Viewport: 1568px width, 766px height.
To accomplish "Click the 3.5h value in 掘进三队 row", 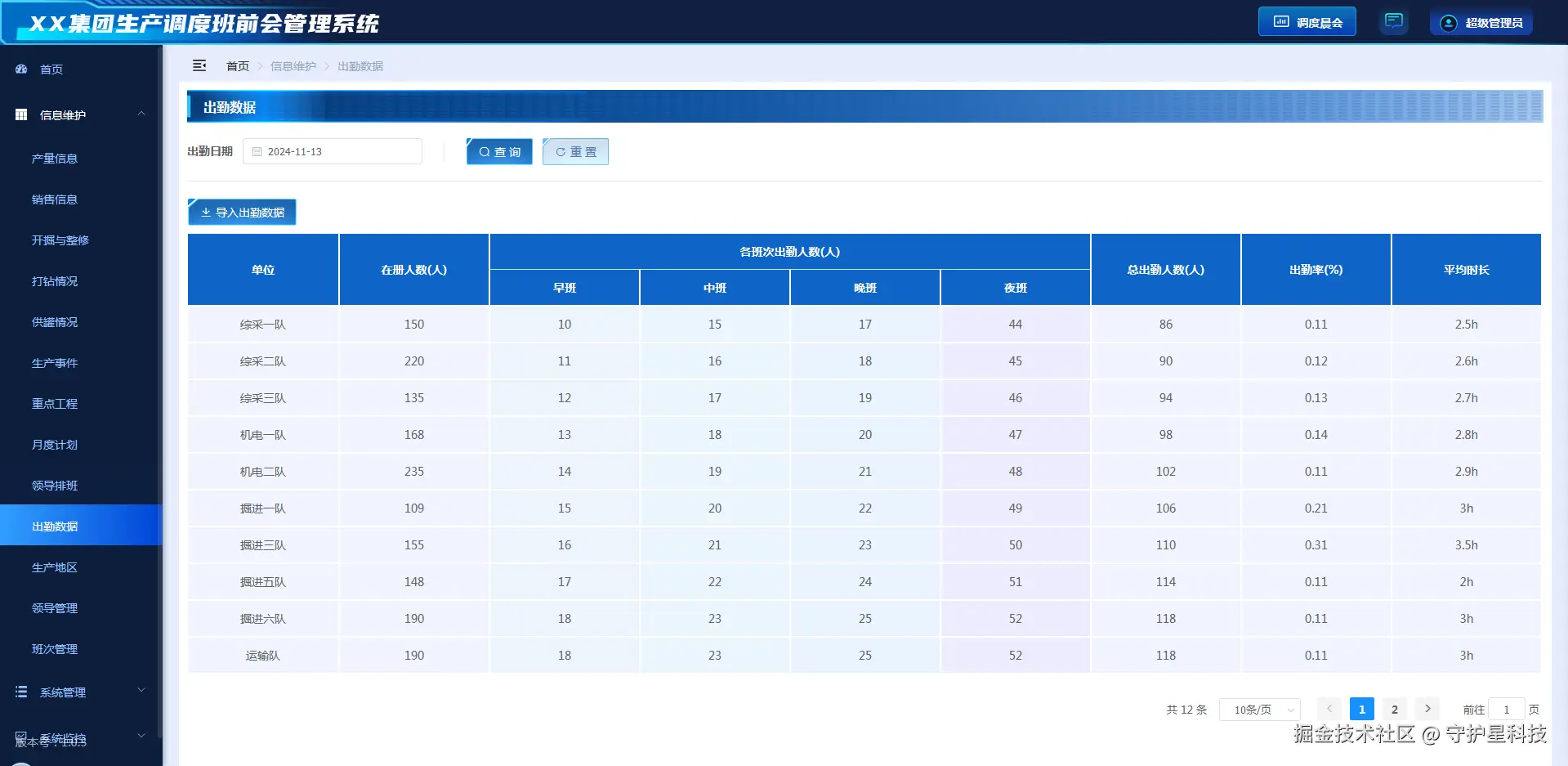I will (x=1466, y=545).
